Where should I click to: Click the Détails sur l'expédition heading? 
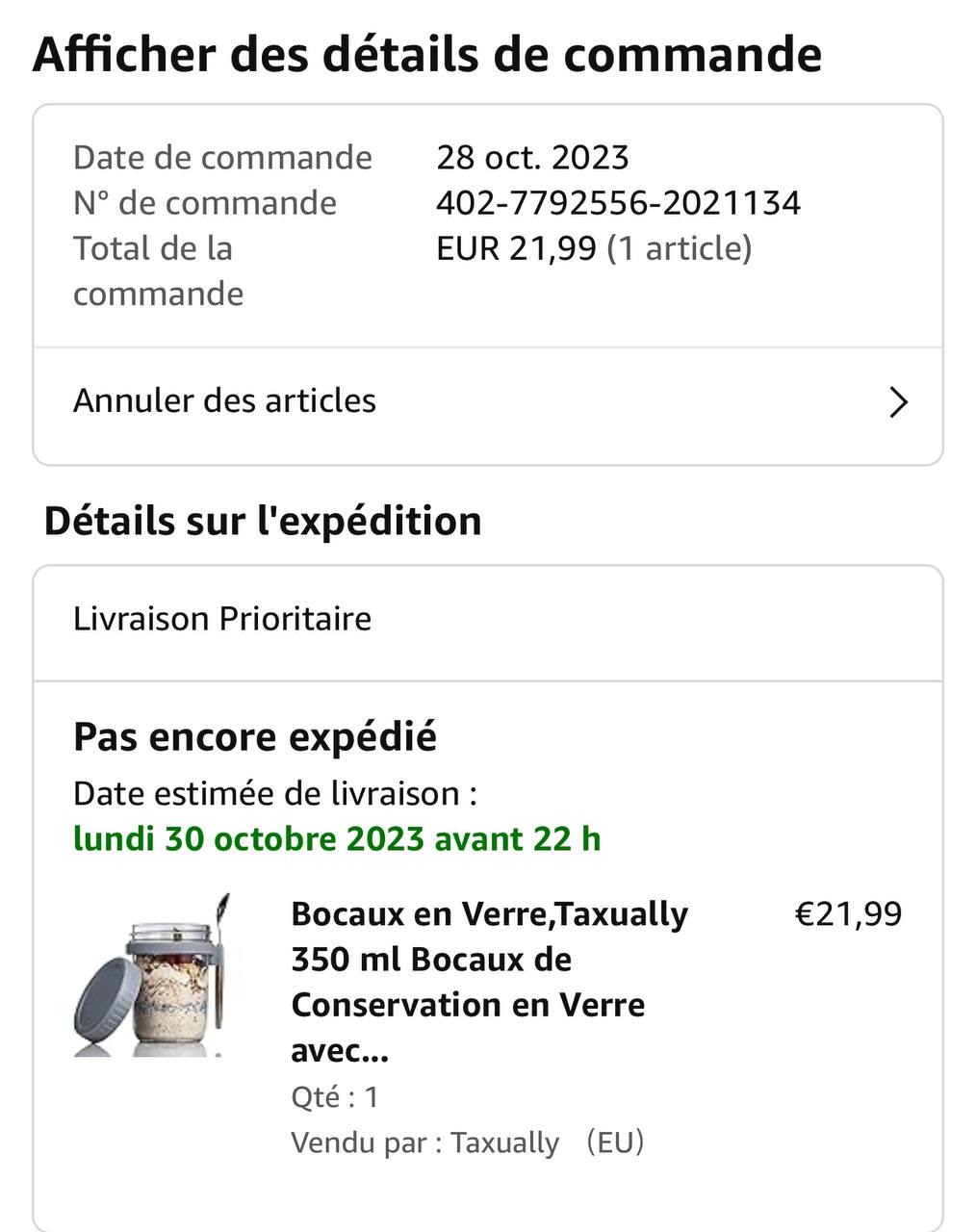[x=263, y=521]
